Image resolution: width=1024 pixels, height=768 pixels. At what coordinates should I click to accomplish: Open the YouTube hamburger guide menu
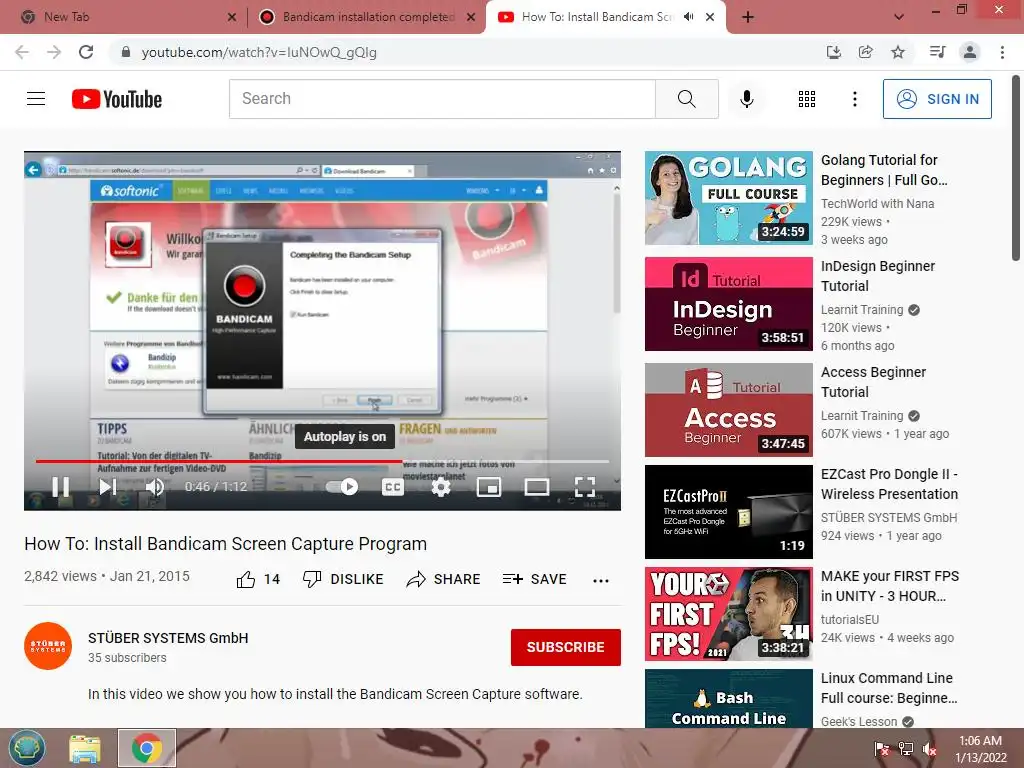point(36,99)
